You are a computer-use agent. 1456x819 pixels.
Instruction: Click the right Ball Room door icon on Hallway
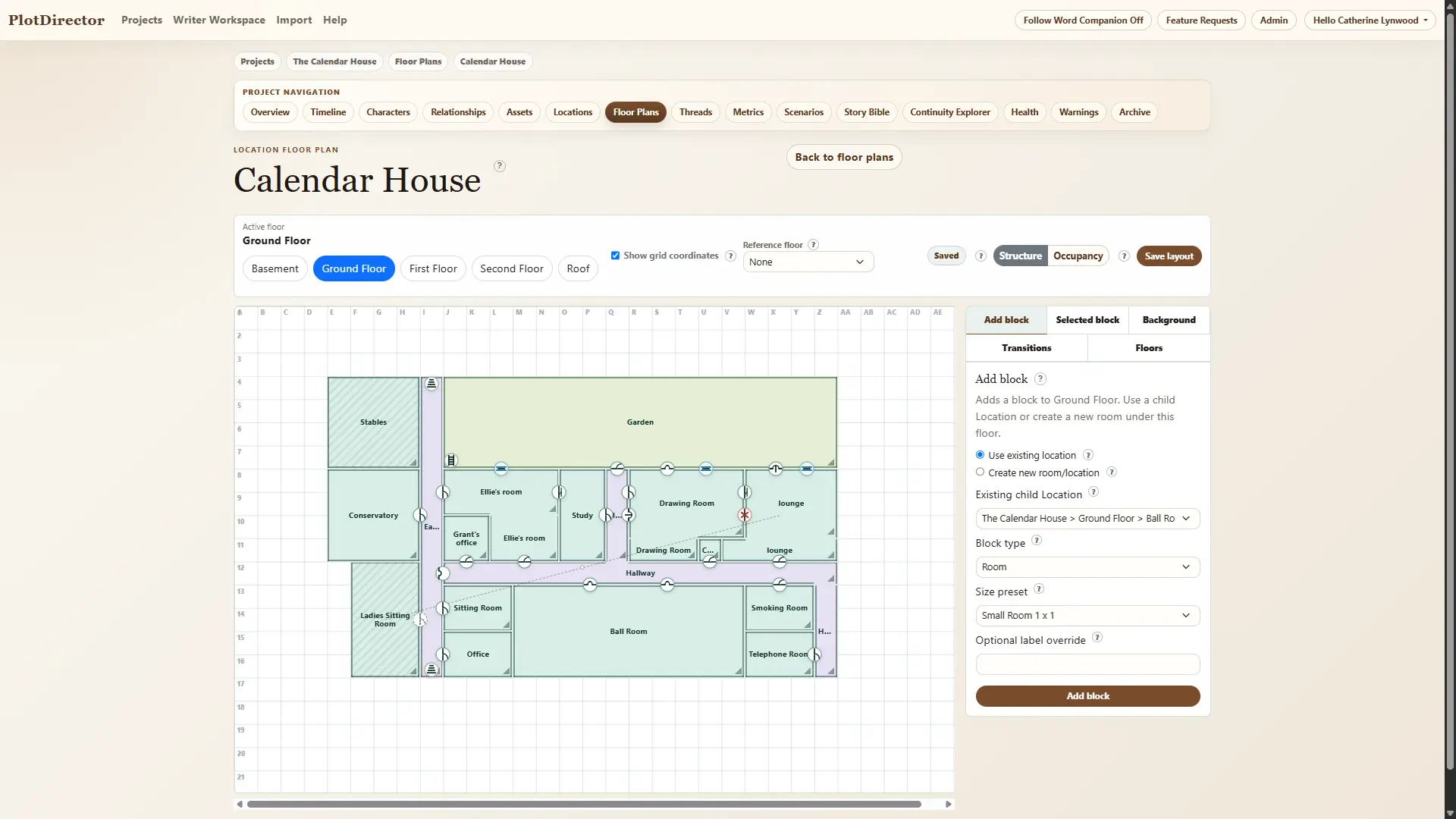coord(667,585)
